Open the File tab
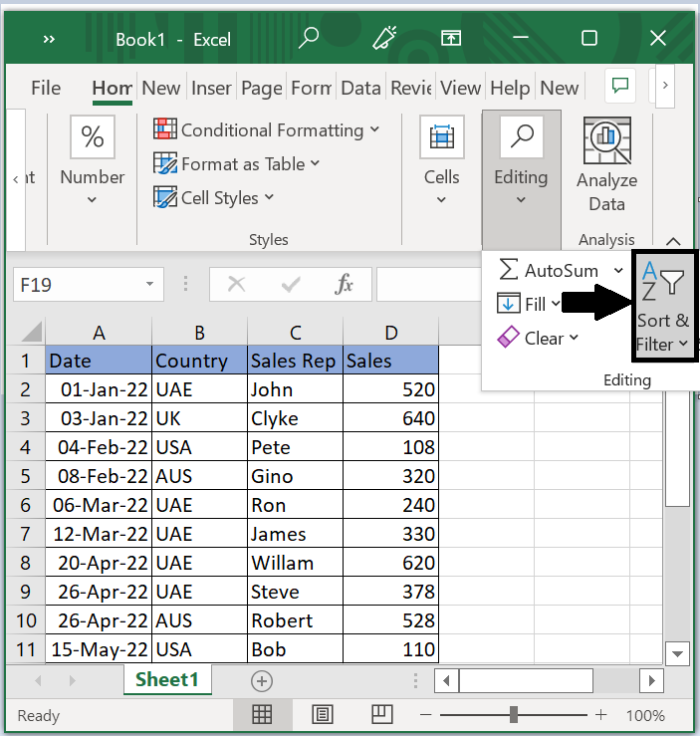Screen dimensions: 700x736 (46, 88)
